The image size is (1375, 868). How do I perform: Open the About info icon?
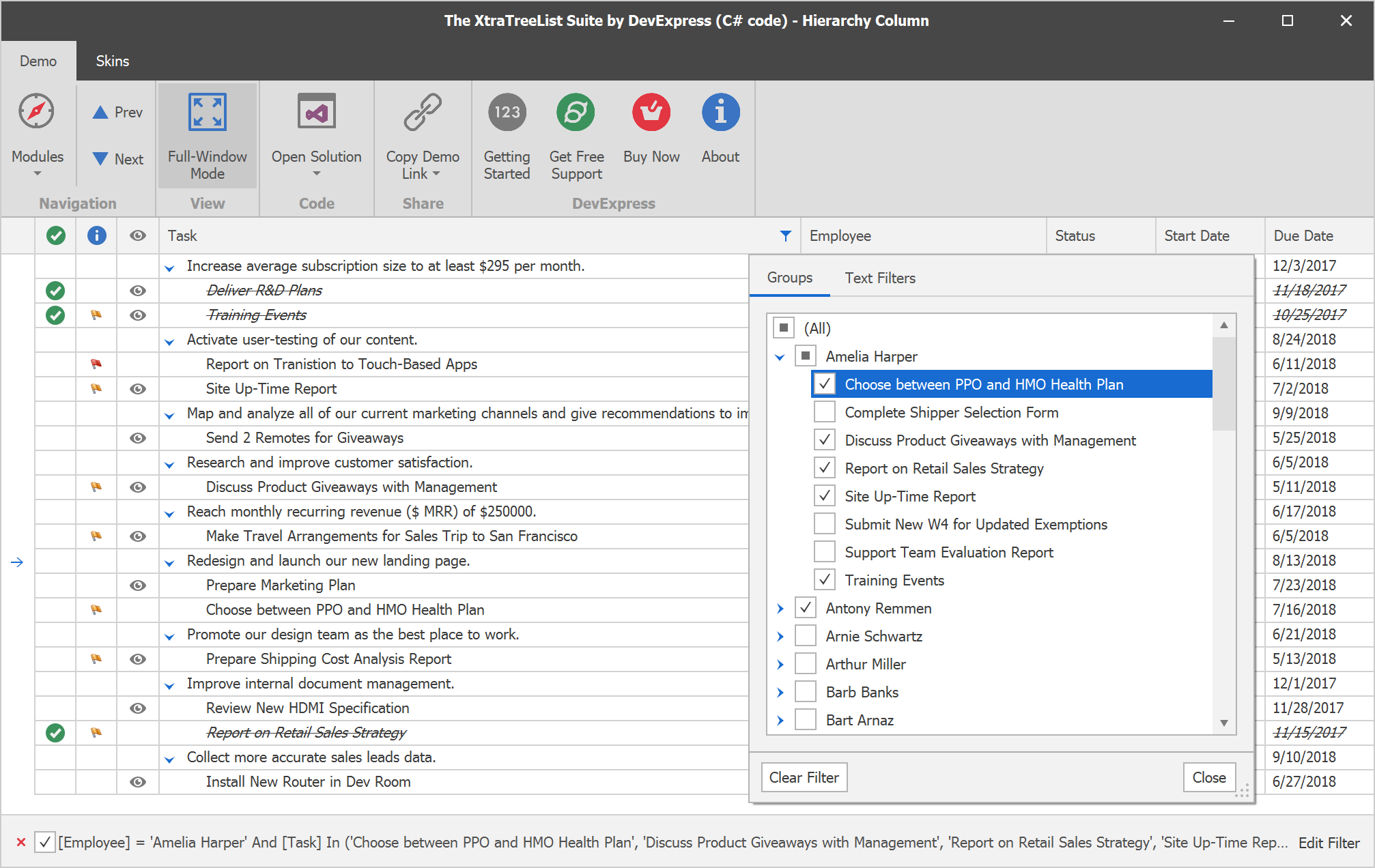coord(720,113)
